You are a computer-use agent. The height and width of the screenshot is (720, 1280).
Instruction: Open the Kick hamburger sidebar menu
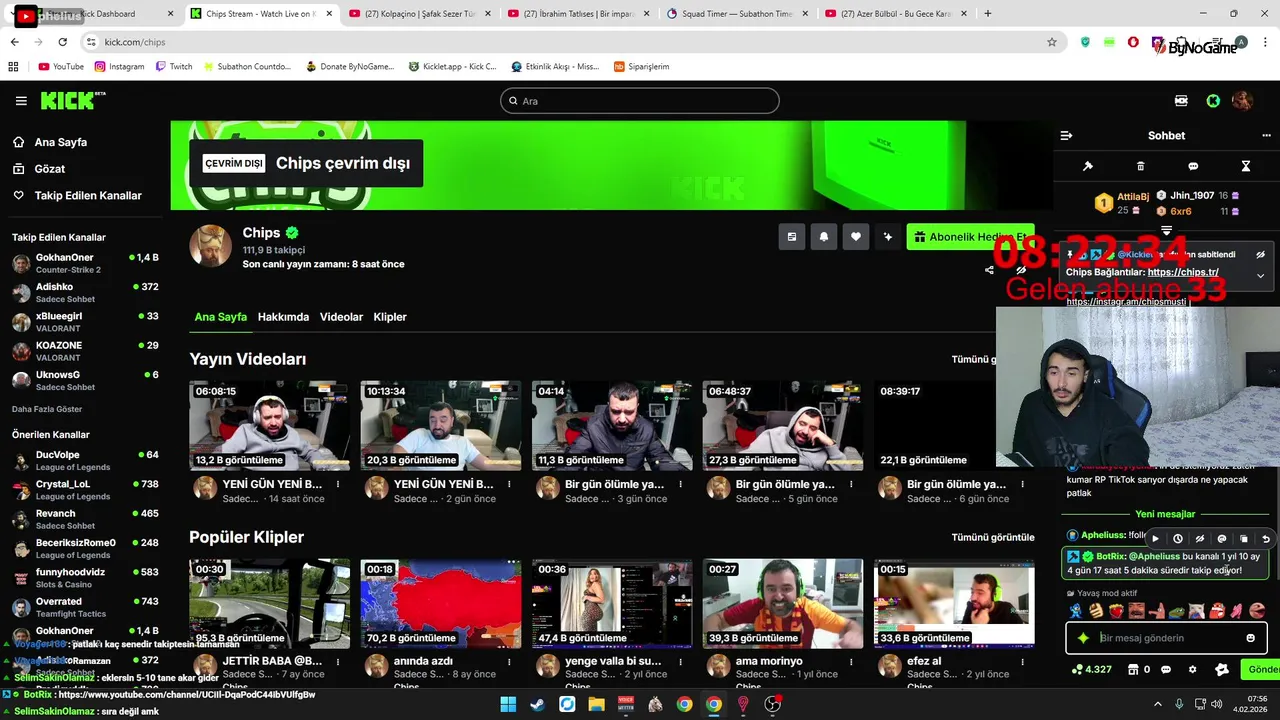click(x=21, y=101)
